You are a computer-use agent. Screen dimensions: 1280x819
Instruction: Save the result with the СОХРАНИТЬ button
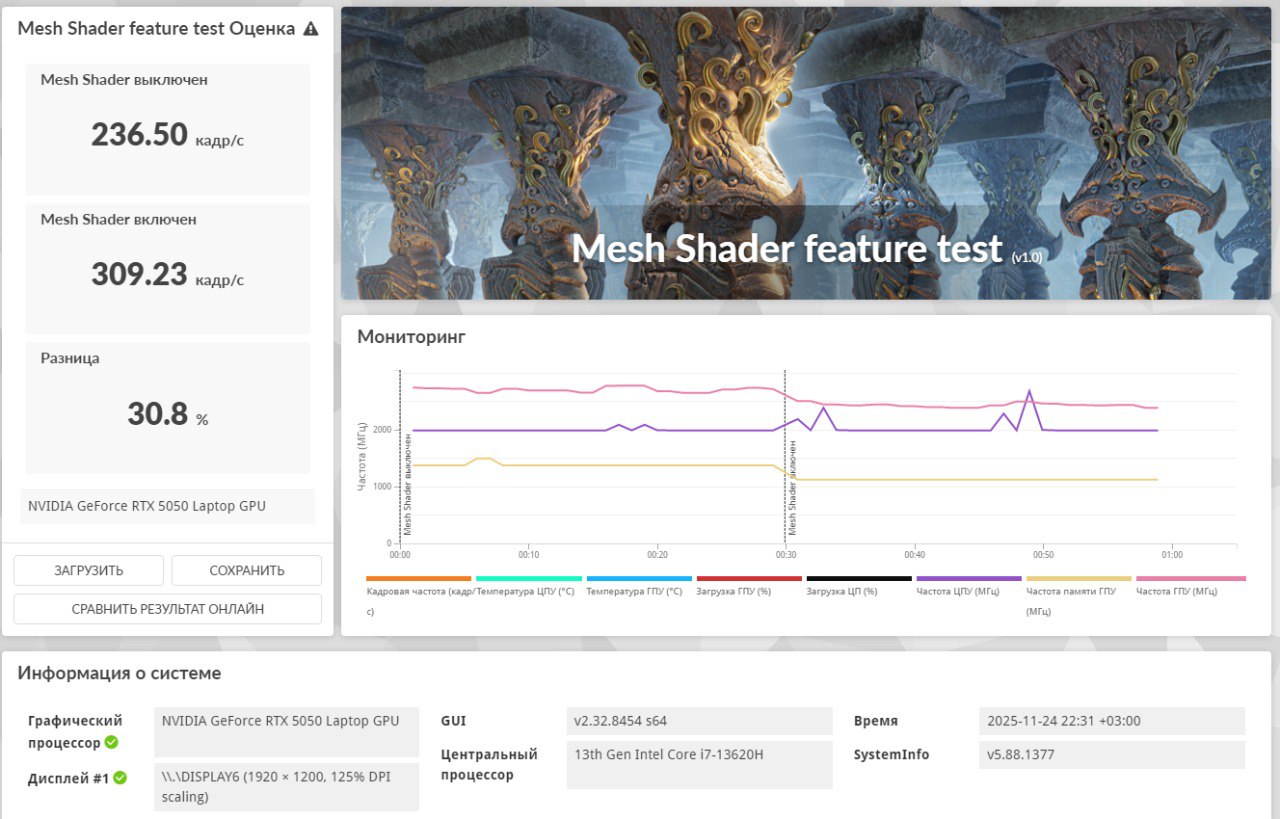pyautogui.click(x=247, y=571)
